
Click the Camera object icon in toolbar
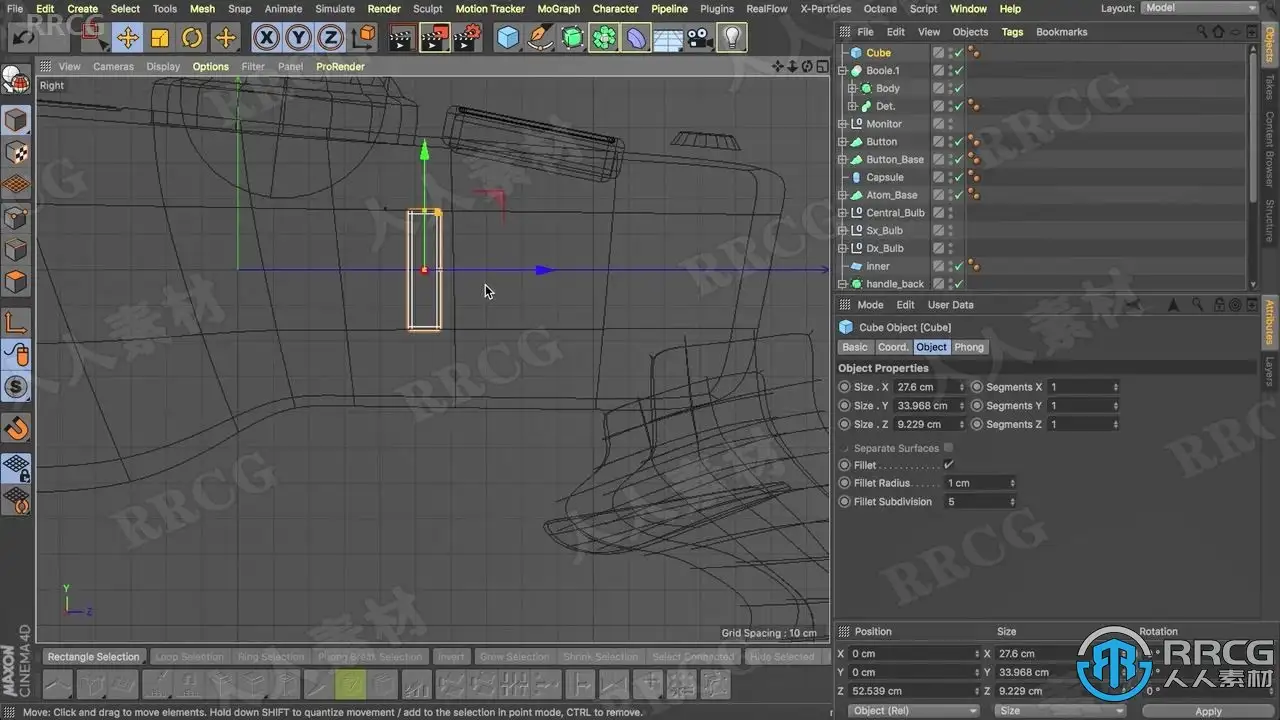coord(700,38)
